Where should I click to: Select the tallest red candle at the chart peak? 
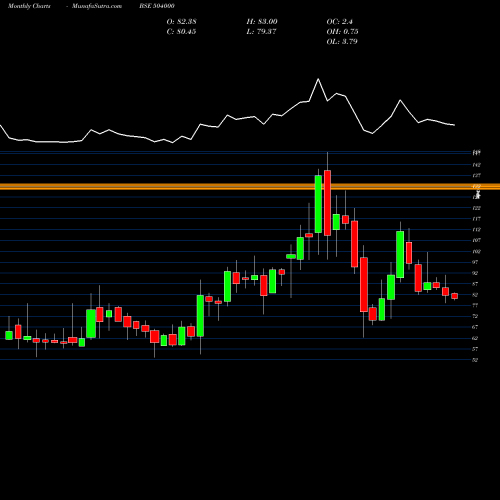[x=327, y=203]
